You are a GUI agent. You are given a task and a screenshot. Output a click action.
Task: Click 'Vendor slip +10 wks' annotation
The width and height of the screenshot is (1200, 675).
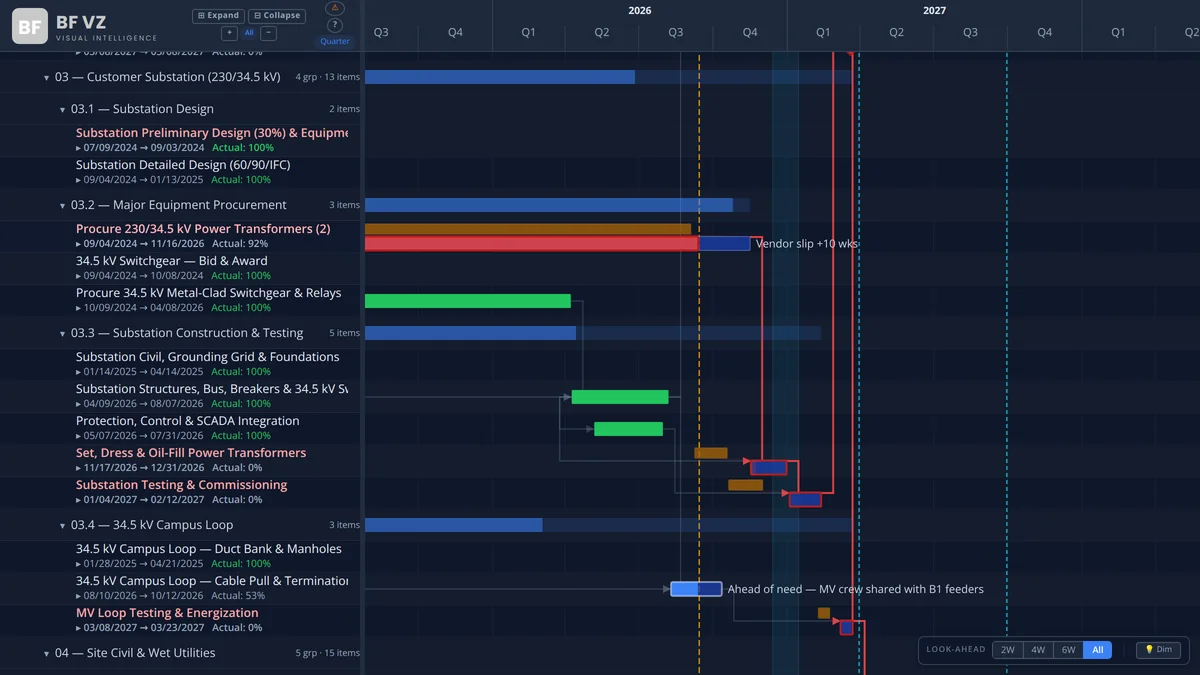807,244
